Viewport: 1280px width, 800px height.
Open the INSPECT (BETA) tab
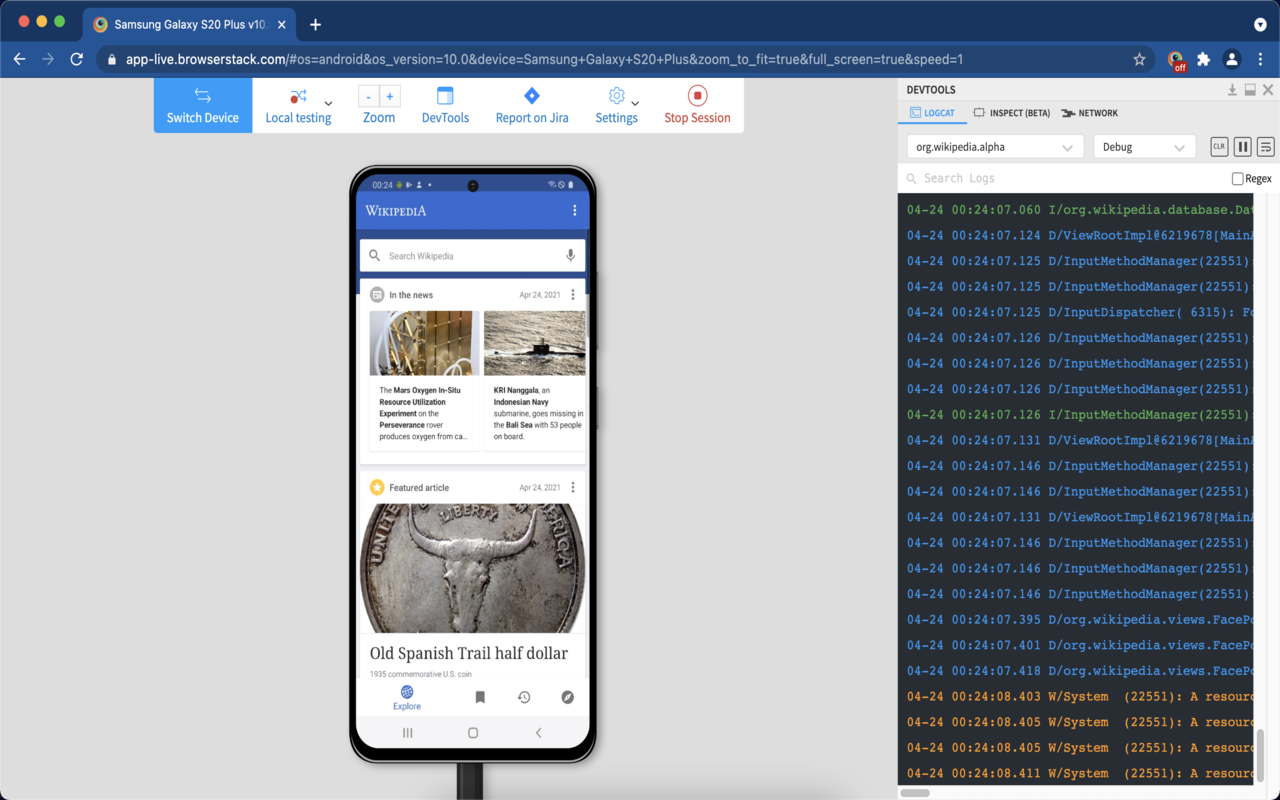(1010, 113)
